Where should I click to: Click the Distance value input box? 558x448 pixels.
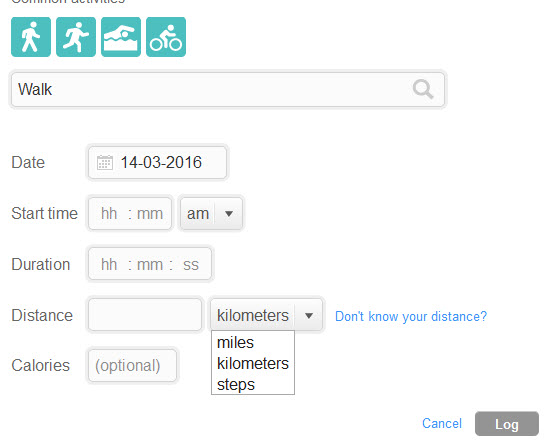(145, 315)
